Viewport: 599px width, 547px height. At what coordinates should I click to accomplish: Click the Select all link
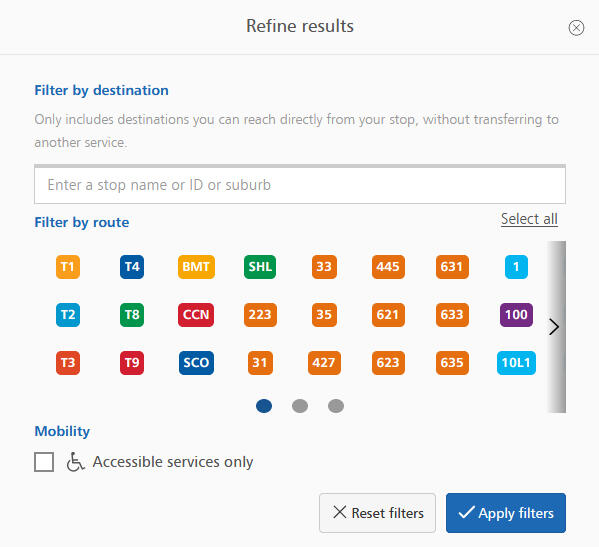click(529, 219)
